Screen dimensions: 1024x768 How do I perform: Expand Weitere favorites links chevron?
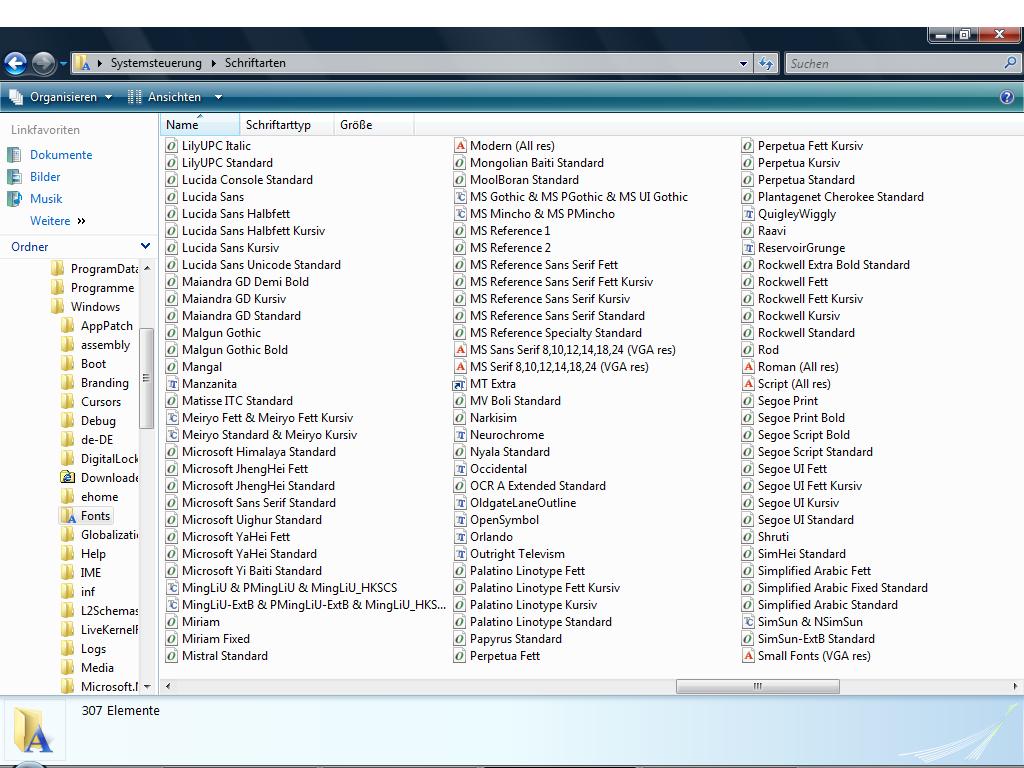coord(82,221)
